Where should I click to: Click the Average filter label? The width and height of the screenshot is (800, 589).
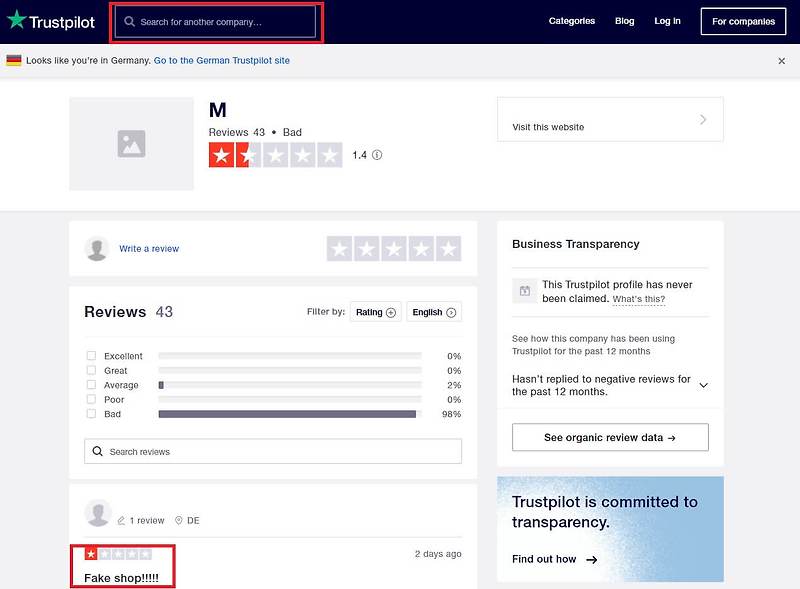pyautogui.click(x=121, y=385)
